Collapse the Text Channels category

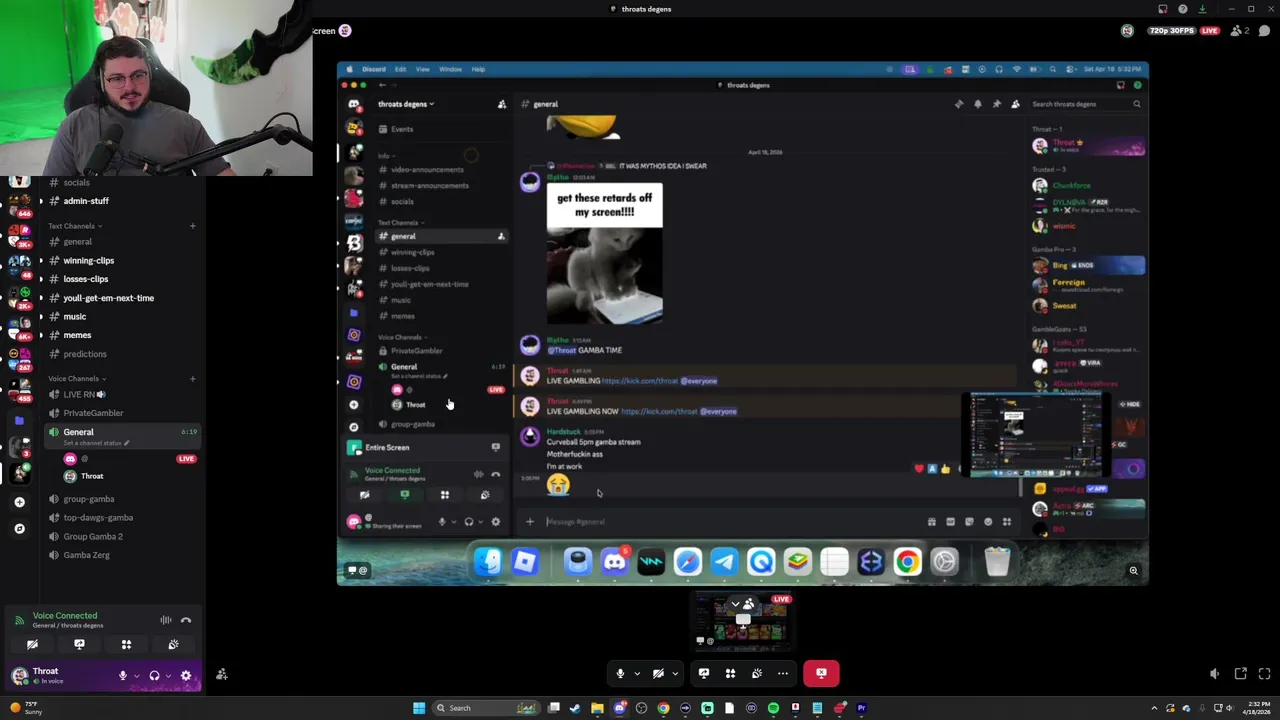(77, 226)
